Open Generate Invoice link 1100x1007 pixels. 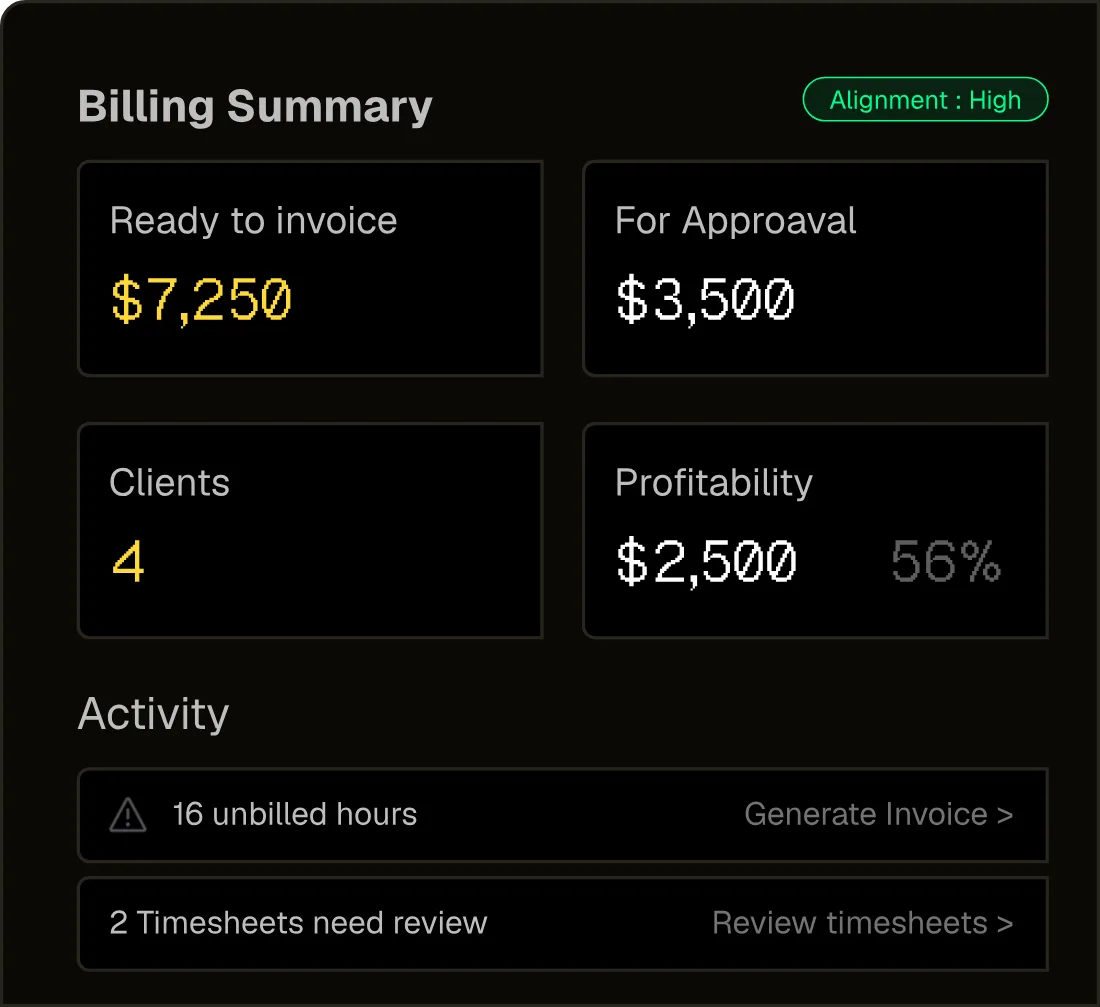click(878, 815)
